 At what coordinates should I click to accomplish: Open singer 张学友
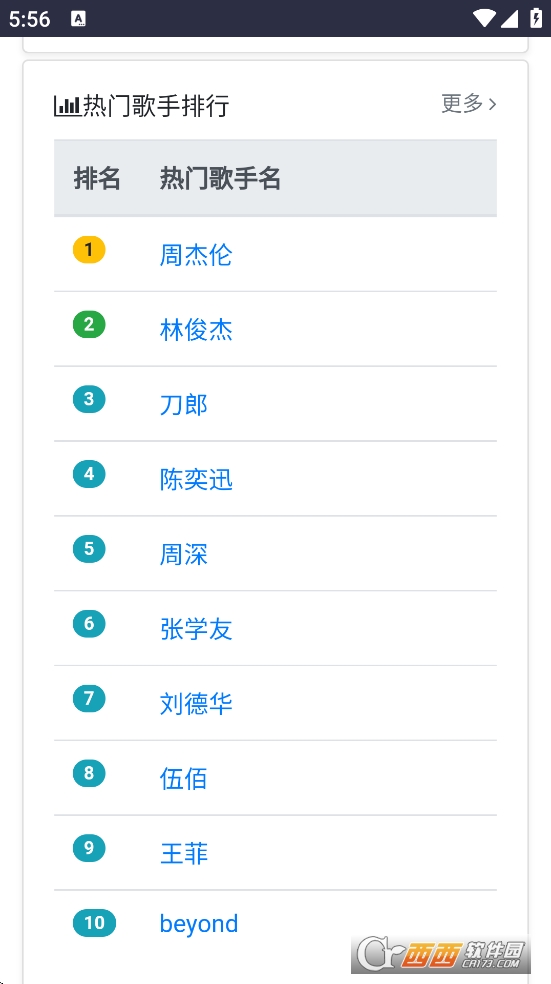(196, 629)
